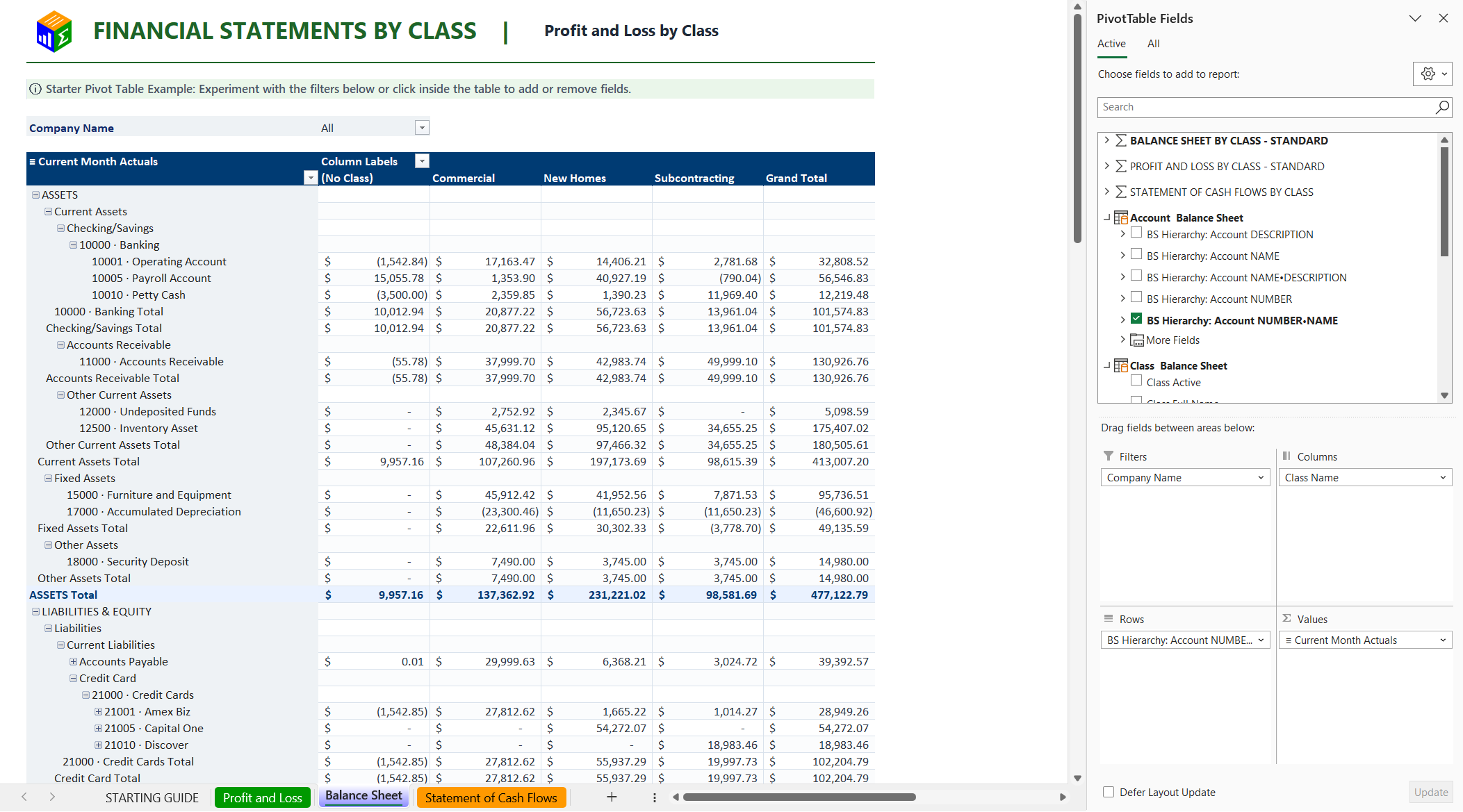Switch to the Profit and Loss sheet
Image resolution: width=1463 pixels, height=812 pixels.
pyautogui.click(x=262, y=797)
